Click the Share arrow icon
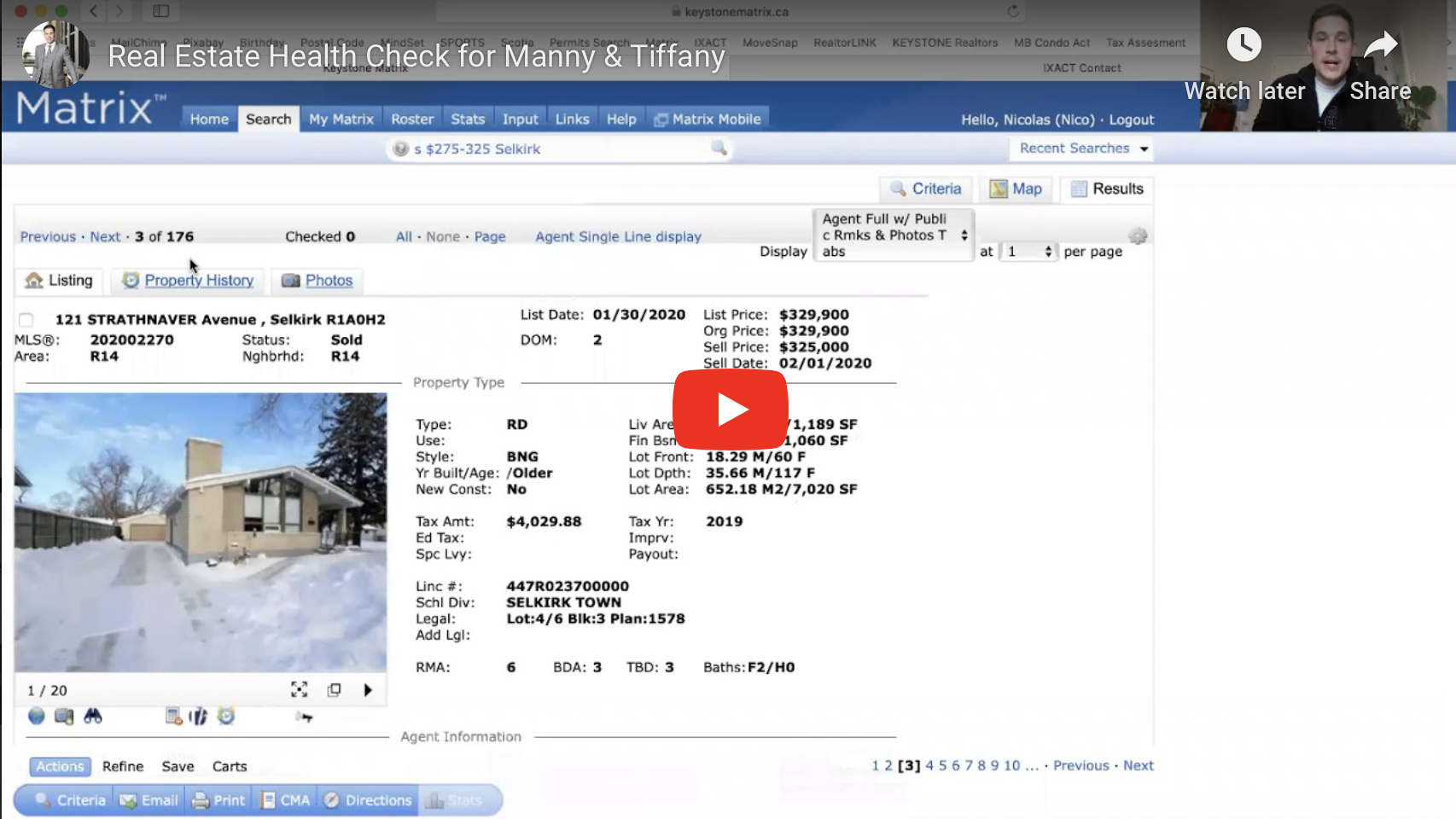Image resolution: width=1456 pixels, height=819 pixels. [1380, 44]
